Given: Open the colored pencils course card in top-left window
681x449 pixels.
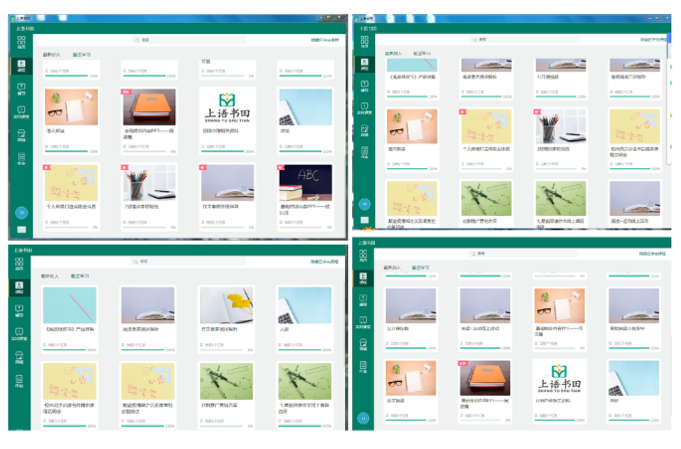Looking at the screenshot, I should click(149, 197).
